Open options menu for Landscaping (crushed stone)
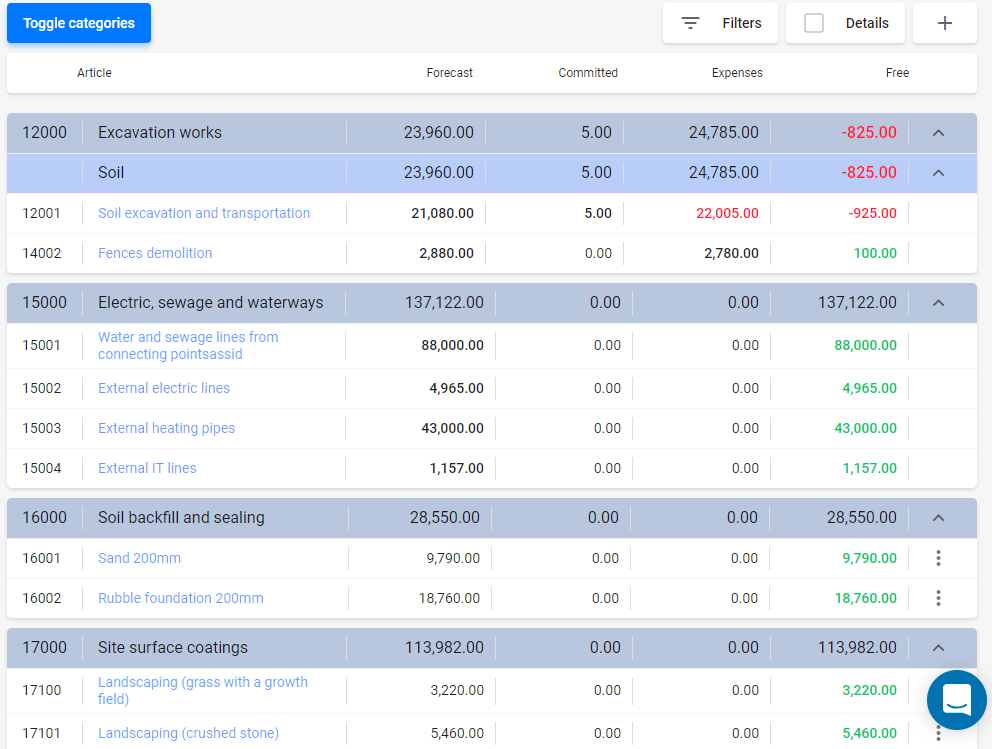992x749 pixels. click(x=939, y=733)
